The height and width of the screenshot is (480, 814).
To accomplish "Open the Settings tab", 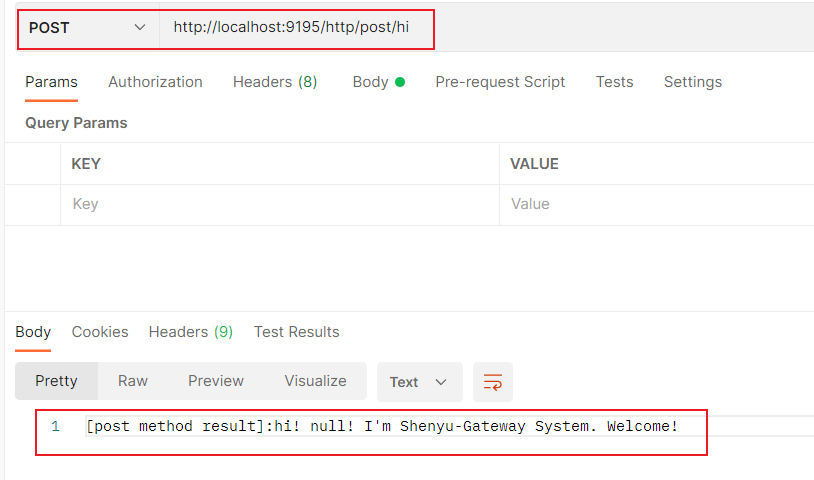I will (692, 82).
